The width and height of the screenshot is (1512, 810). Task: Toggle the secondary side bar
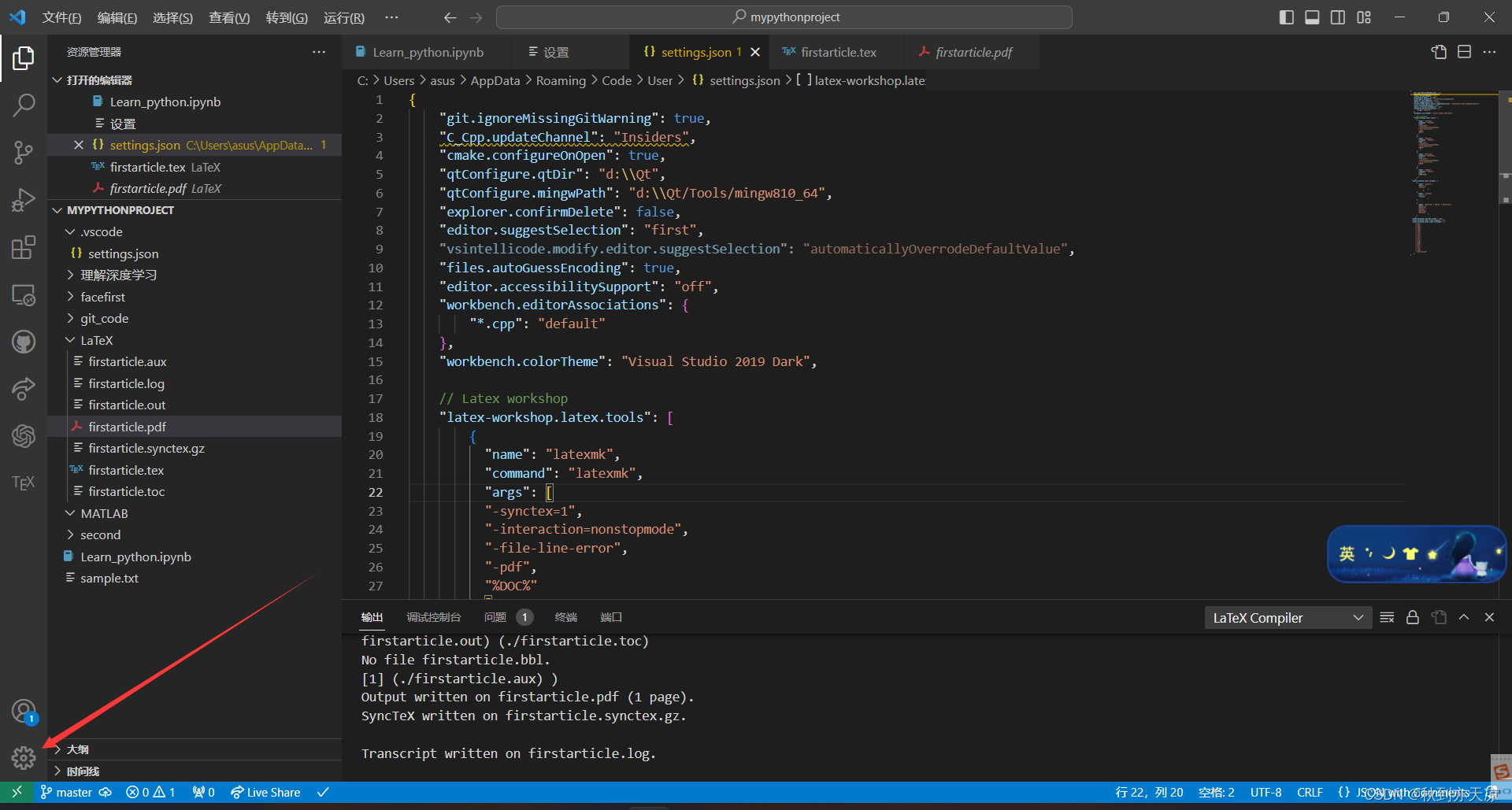(1338, 17)
